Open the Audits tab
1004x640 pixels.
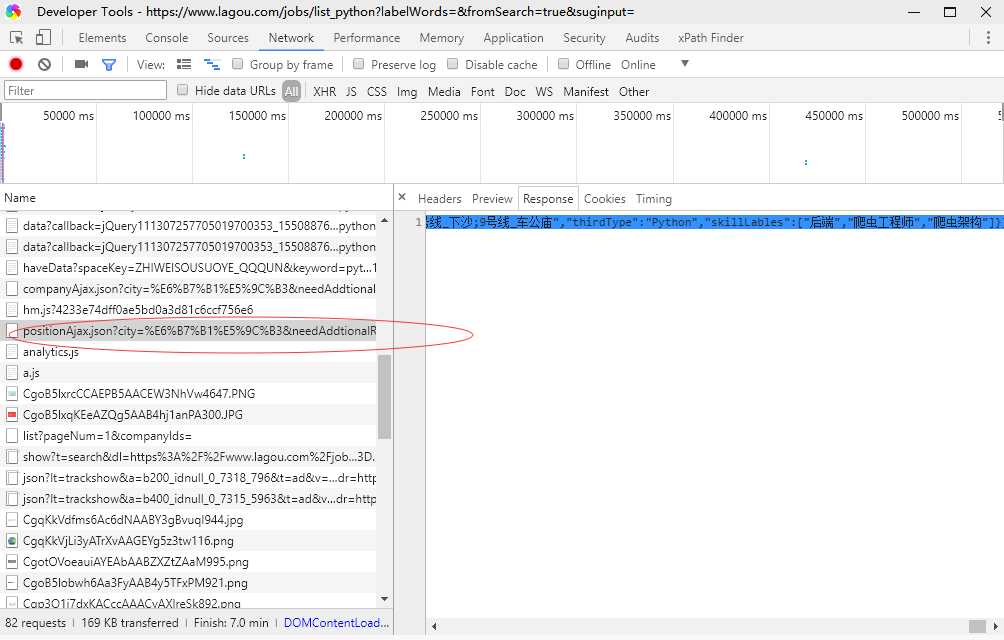[x=642, y=38]
